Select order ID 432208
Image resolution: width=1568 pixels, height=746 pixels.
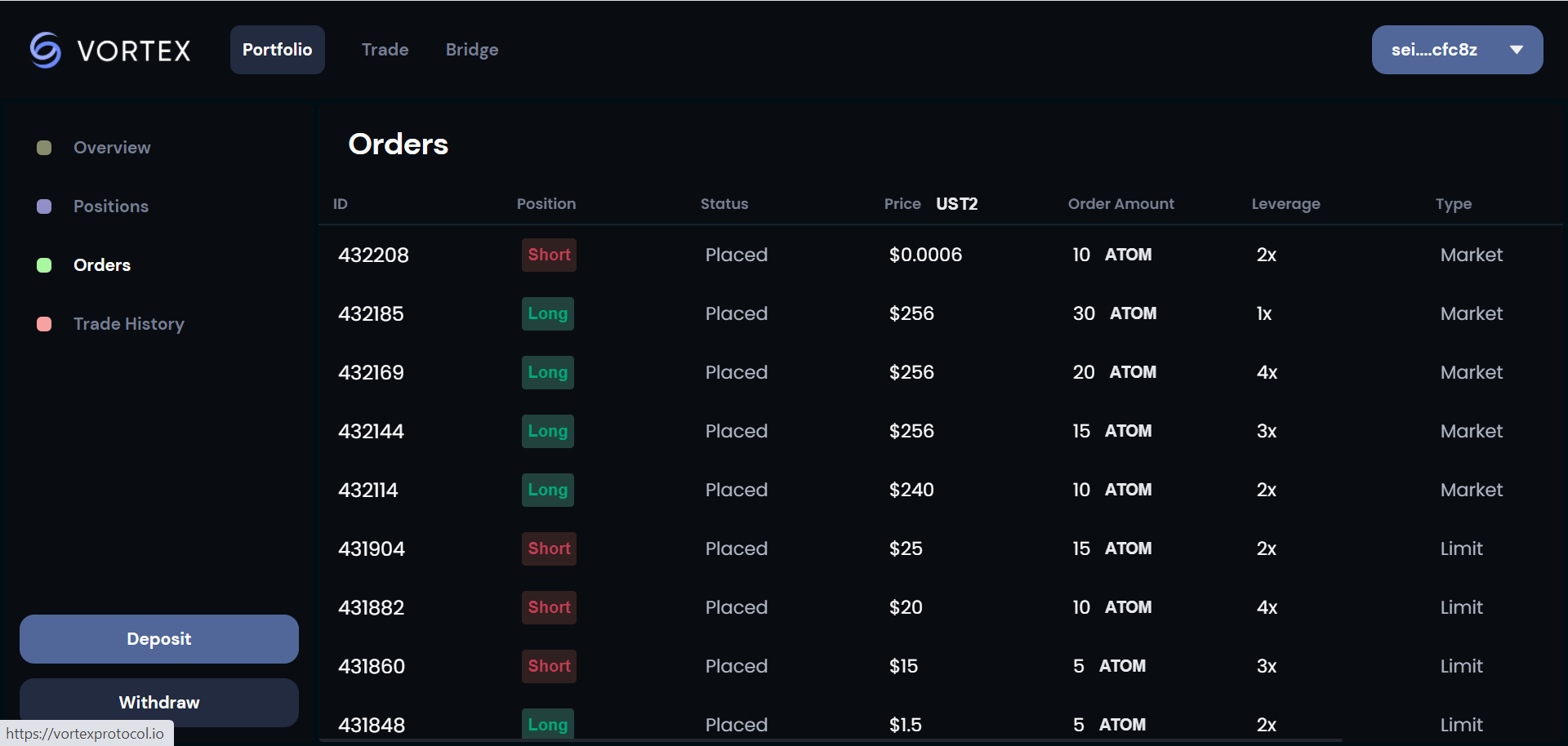(x=373, y=255)
